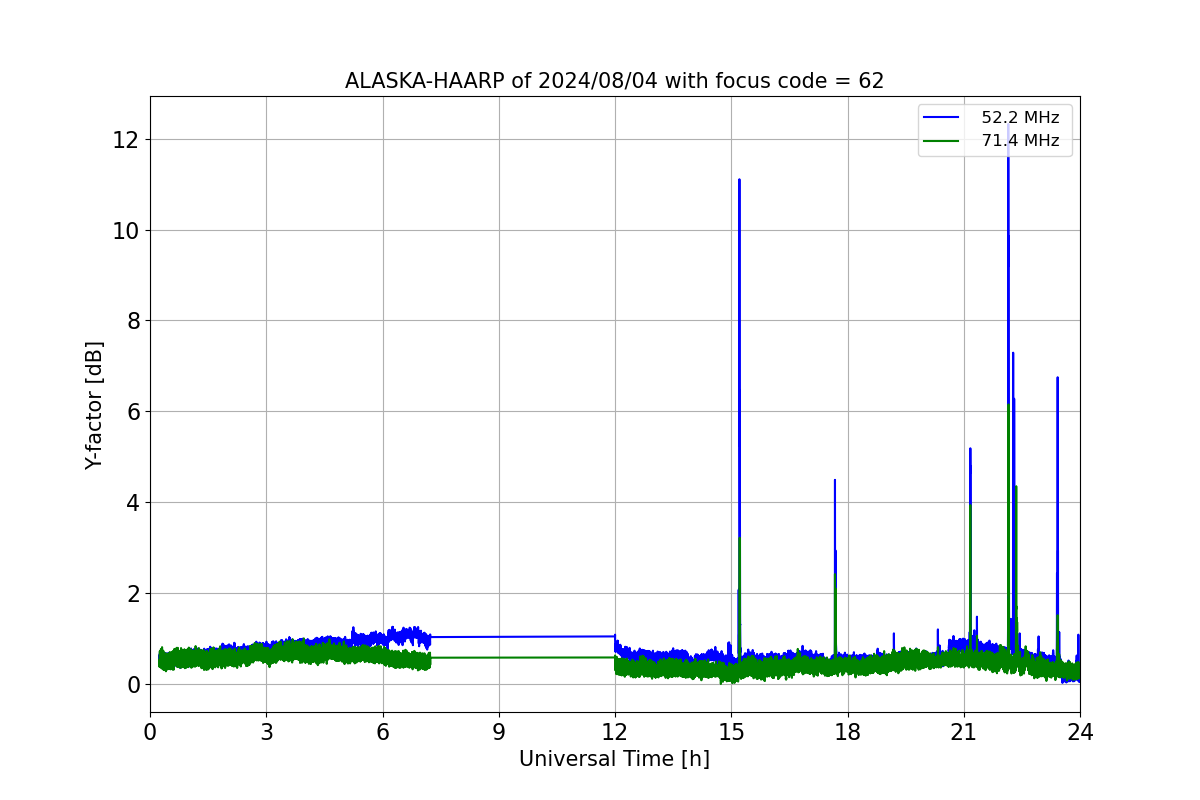The height and width of the screenshot is (800, 1200).
Task: Click x-axis tick label 21
Action: (x=964, y=732)
